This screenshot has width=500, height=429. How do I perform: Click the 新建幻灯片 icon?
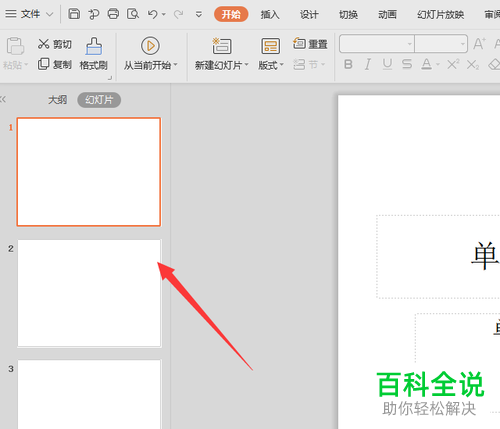pos(222,46)
